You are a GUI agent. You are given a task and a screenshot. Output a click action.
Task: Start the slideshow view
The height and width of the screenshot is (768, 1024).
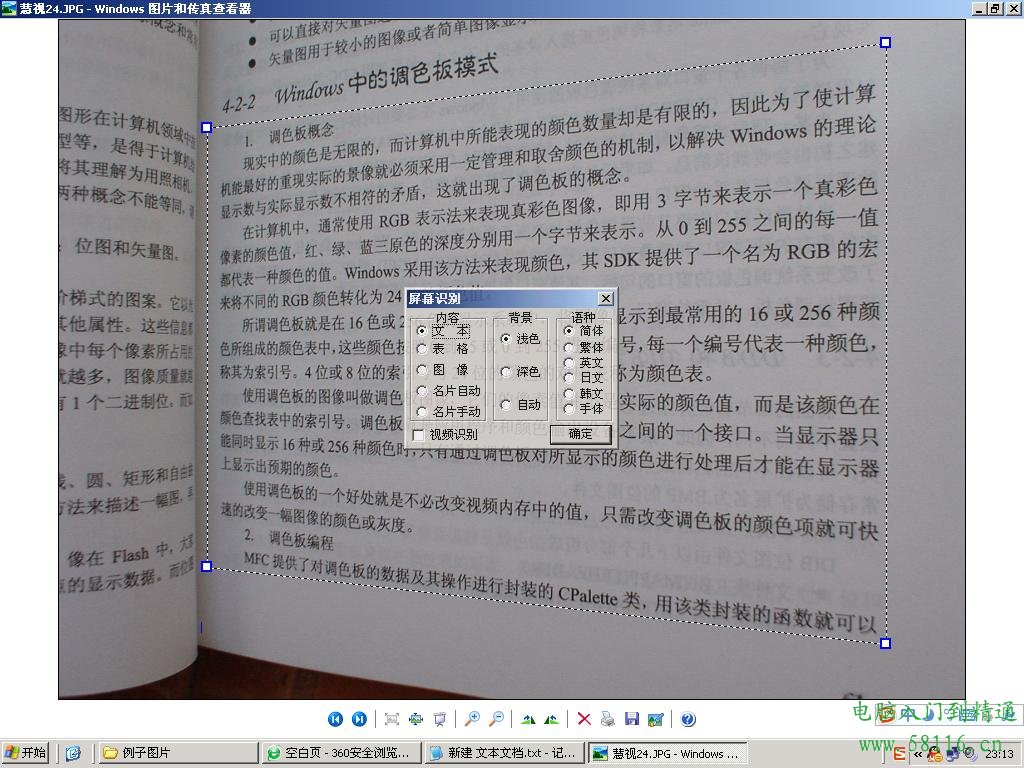[x=438, y=718]
